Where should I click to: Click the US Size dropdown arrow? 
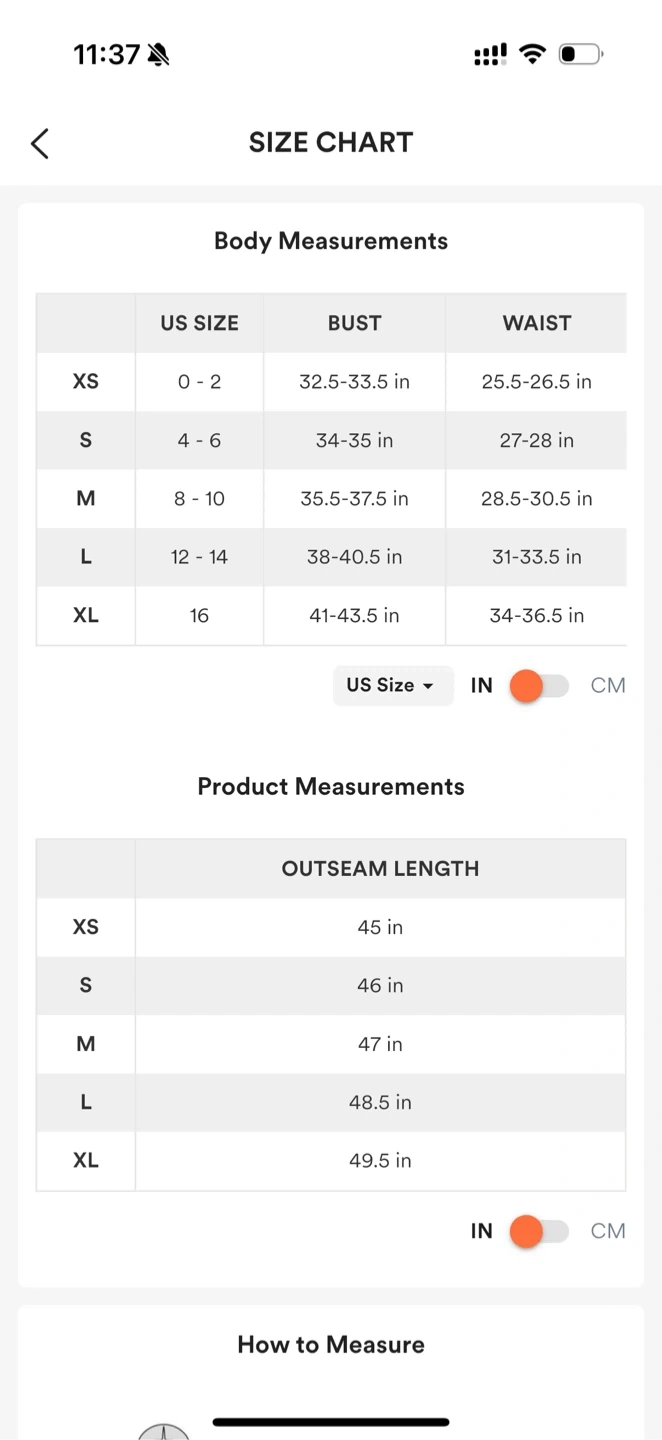pyautogui.click(x=428, y=687)
